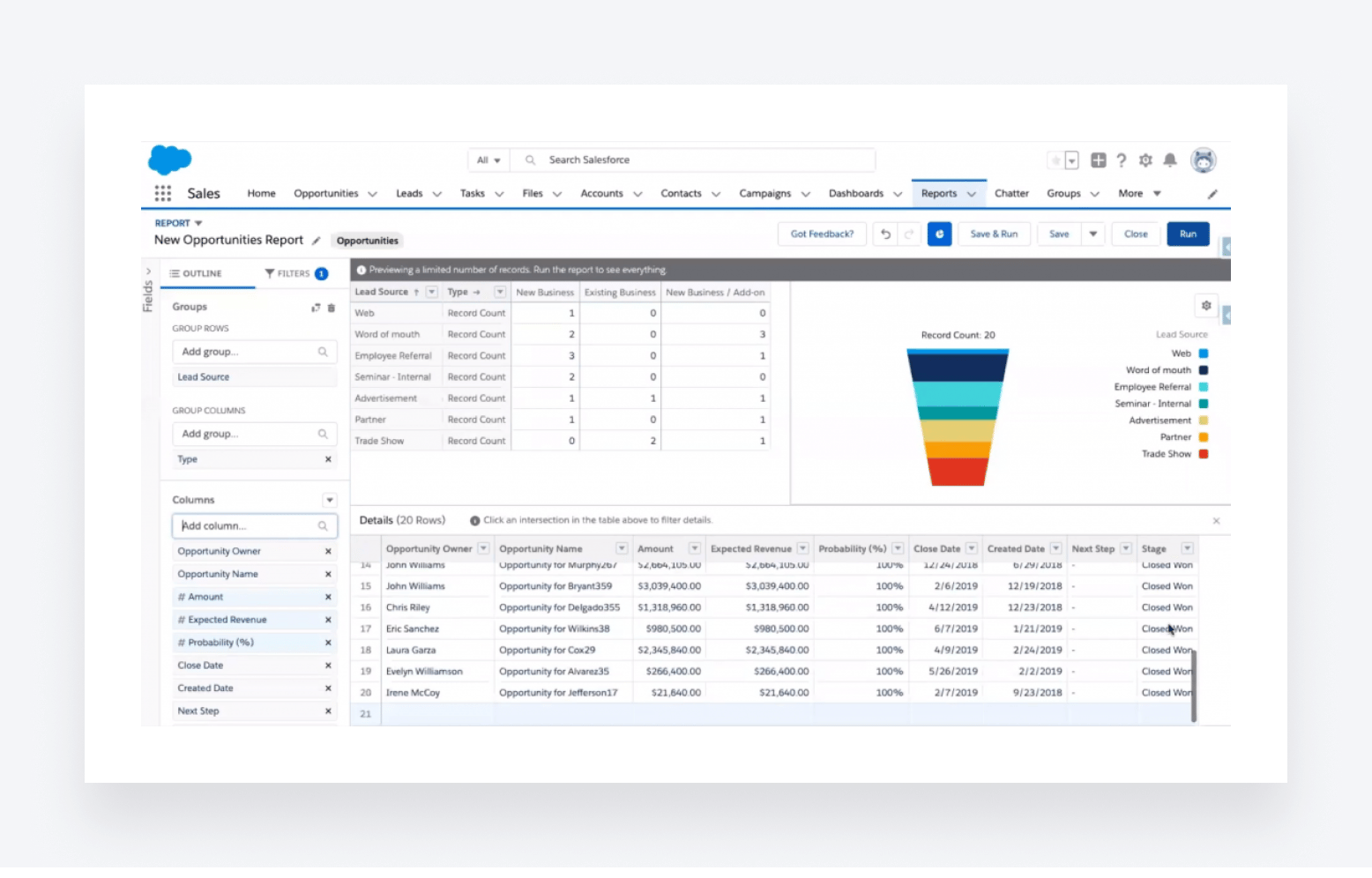
Task: Open the Amount column header menu
Action: click(x=695, y=549)
